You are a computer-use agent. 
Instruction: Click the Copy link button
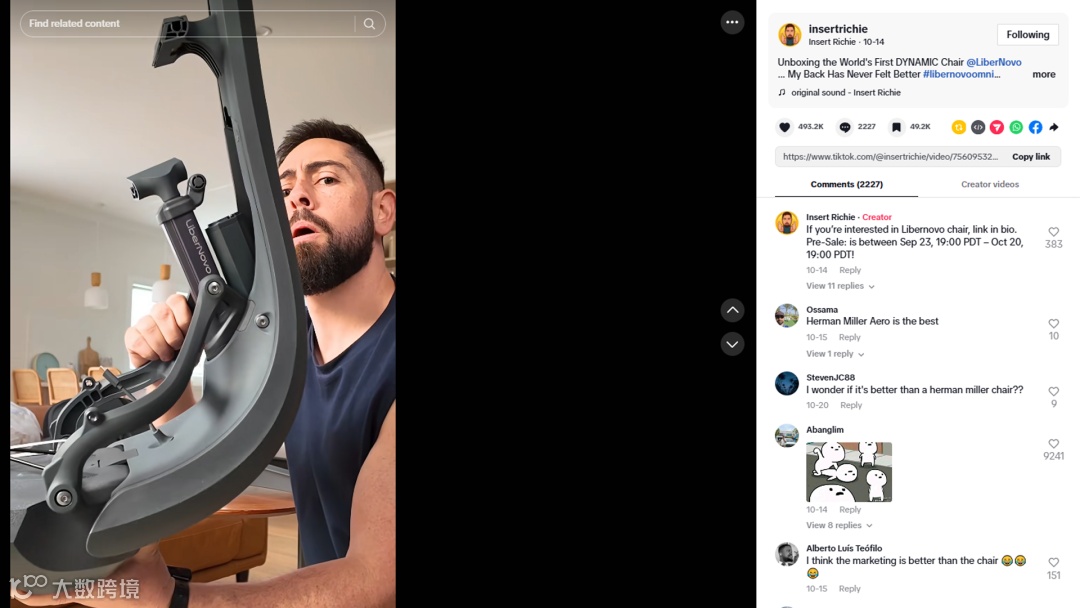tap(1030, 157)
